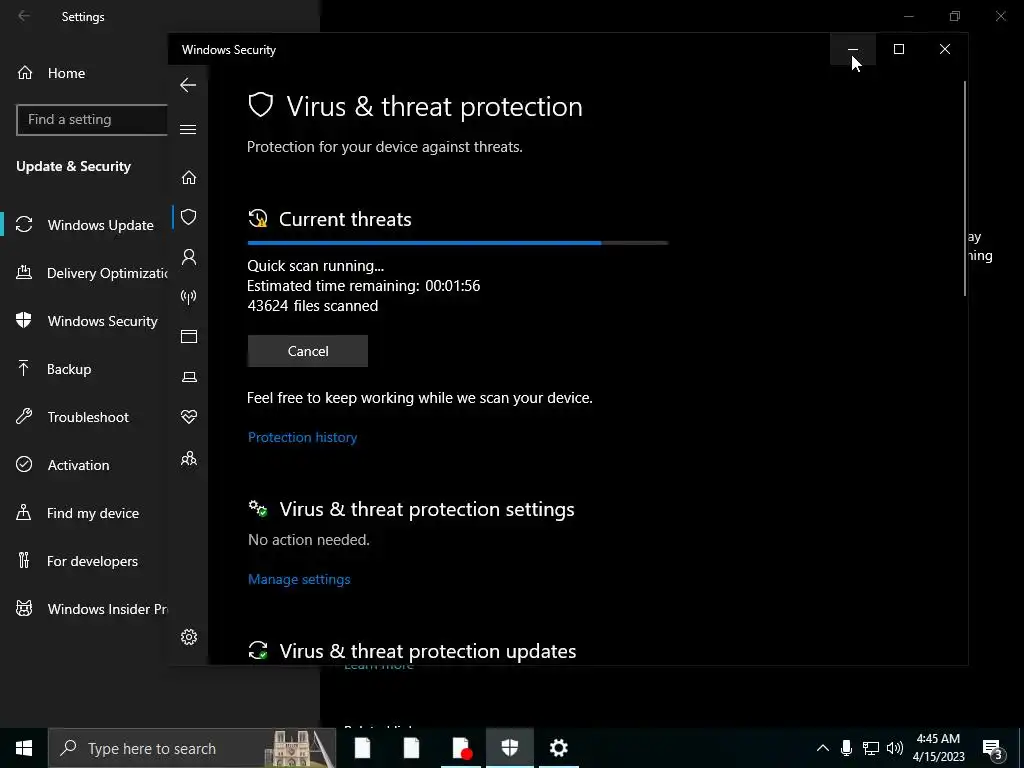
Task: Open the hamburger navigation menu
Action: 188,129
